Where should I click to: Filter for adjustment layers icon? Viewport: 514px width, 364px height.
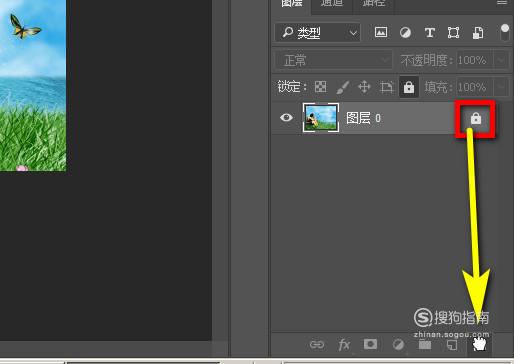(405, 33)
